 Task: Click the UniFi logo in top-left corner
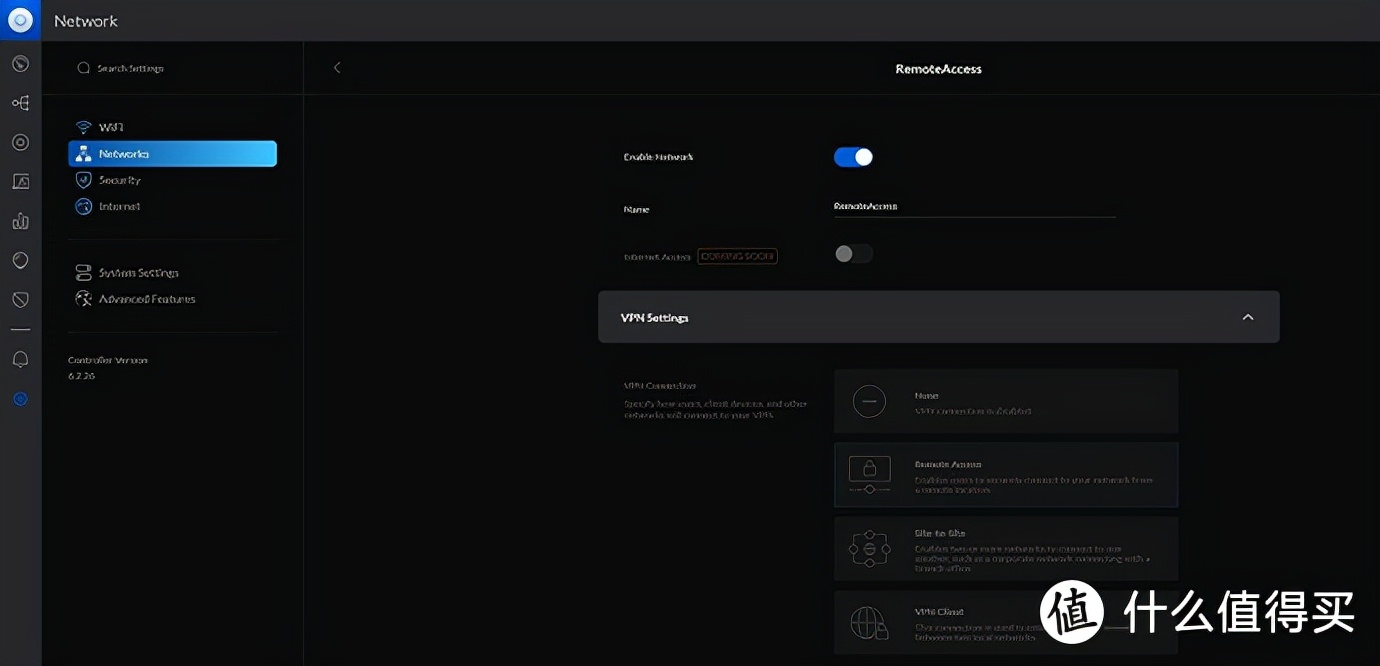tap(20, 20)
